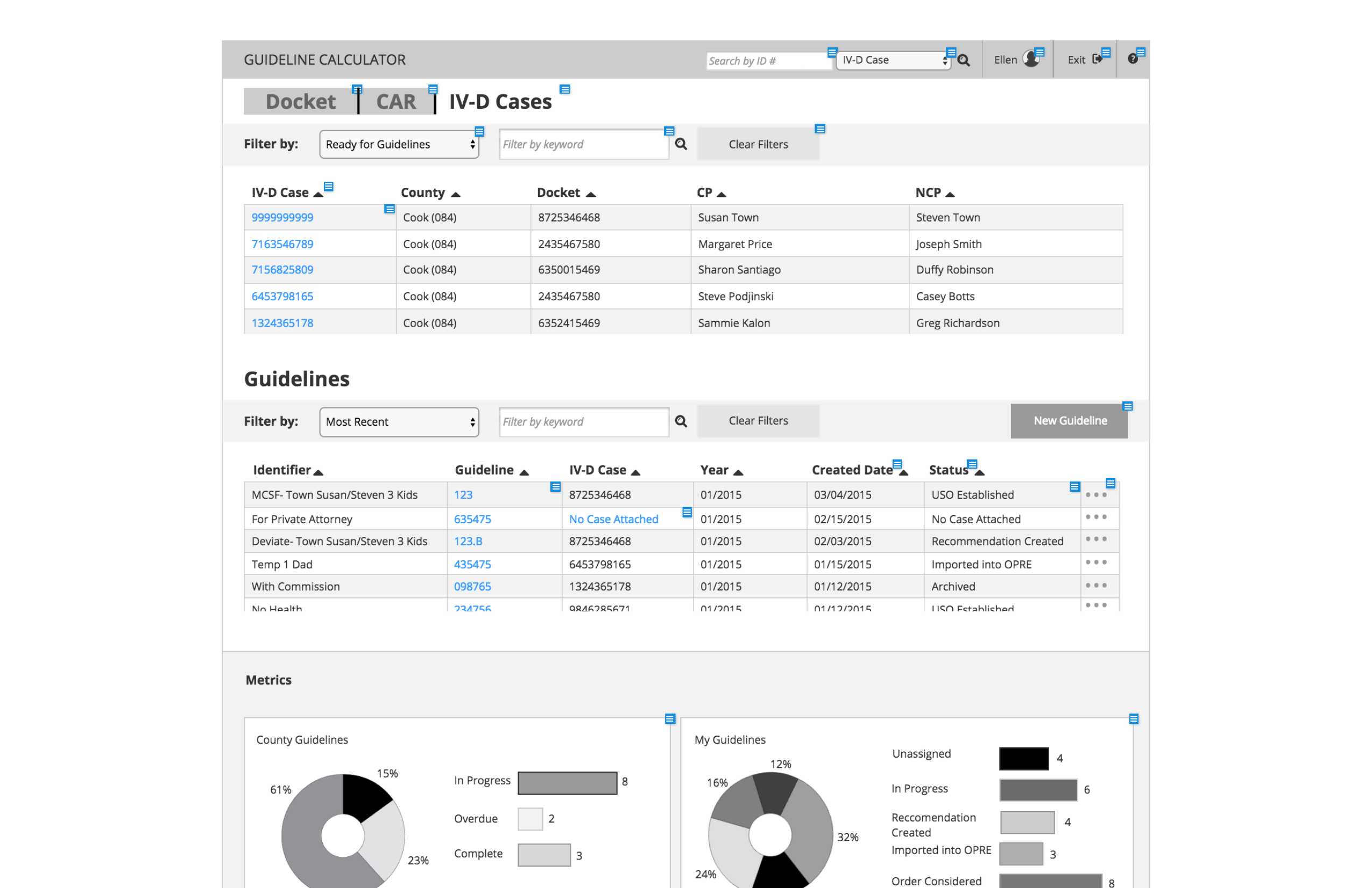The height and width of the screenshot is (888, 1372).
Task: Open the ellipsis menu for For Private Attorney row
Action: (x=1096, y=517)
